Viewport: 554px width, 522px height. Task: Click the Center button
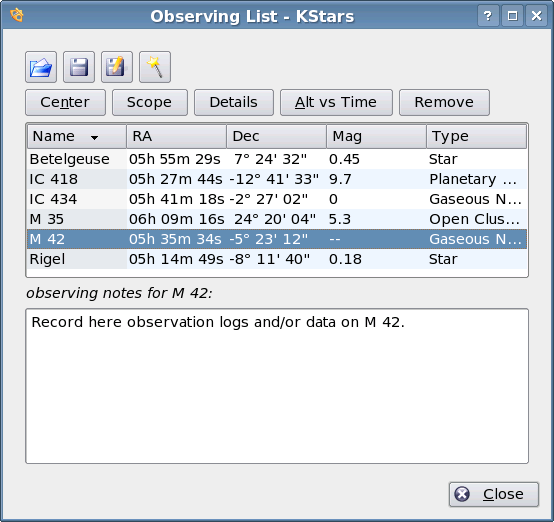pos(65,102)
